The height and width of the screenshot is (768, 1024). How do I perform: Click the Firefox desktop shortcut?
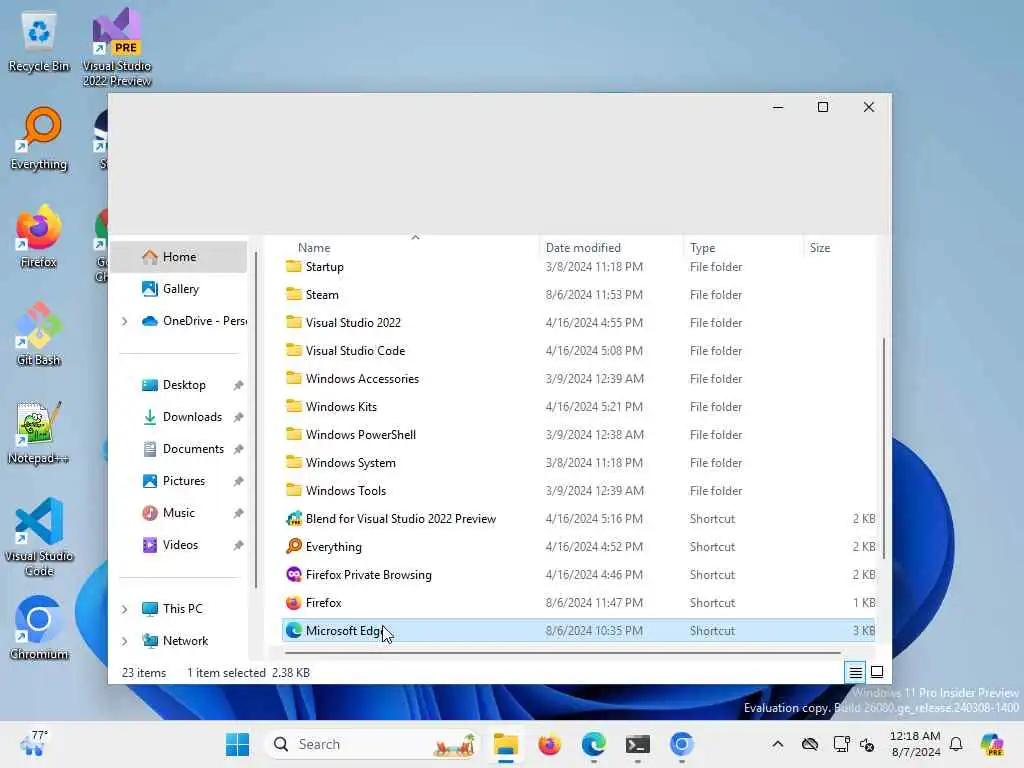point(39,236)
